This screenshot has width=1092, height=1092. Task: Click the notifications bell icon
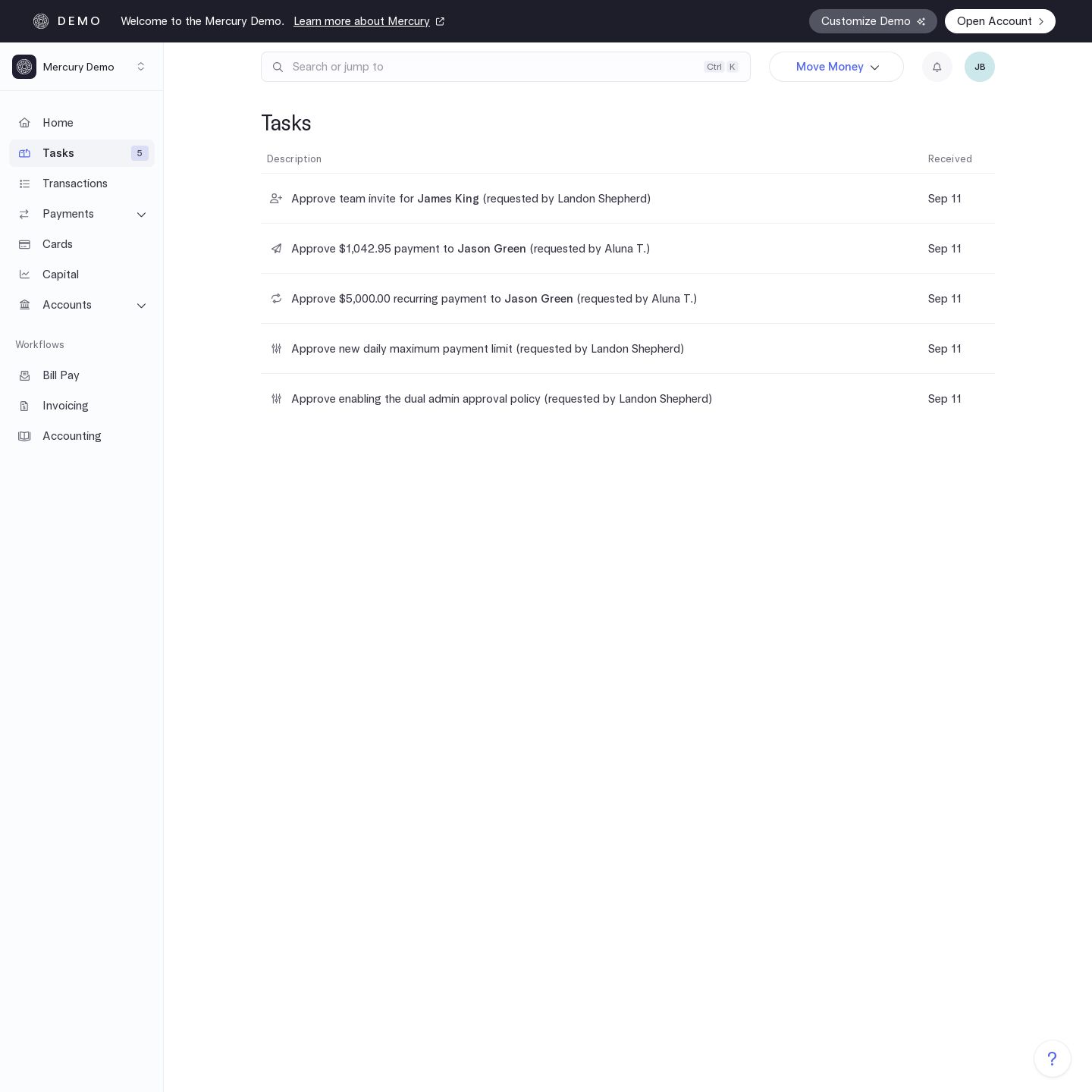pos(937,67)
